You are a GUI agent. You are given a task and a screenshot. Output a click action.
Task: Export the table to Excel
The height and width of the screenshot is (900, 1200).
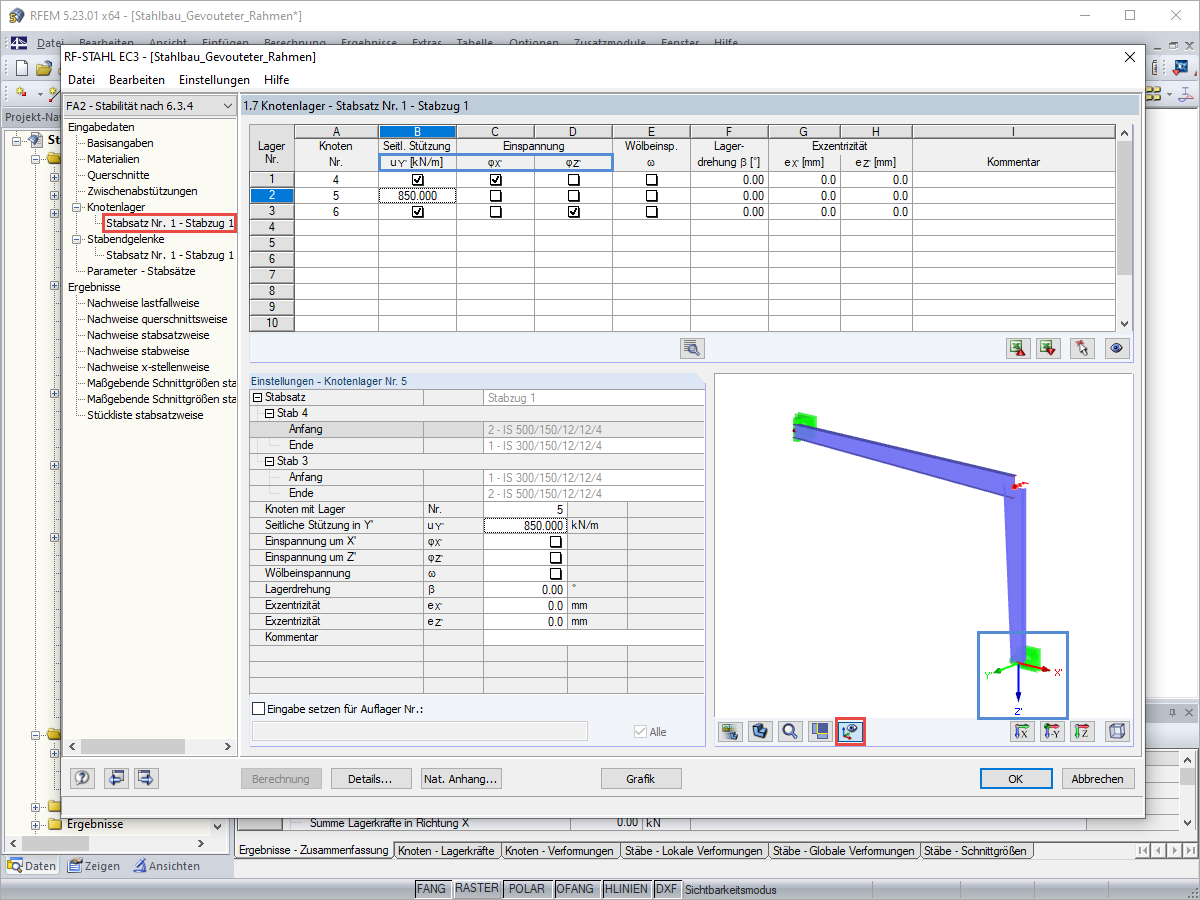click(1019, 347)
